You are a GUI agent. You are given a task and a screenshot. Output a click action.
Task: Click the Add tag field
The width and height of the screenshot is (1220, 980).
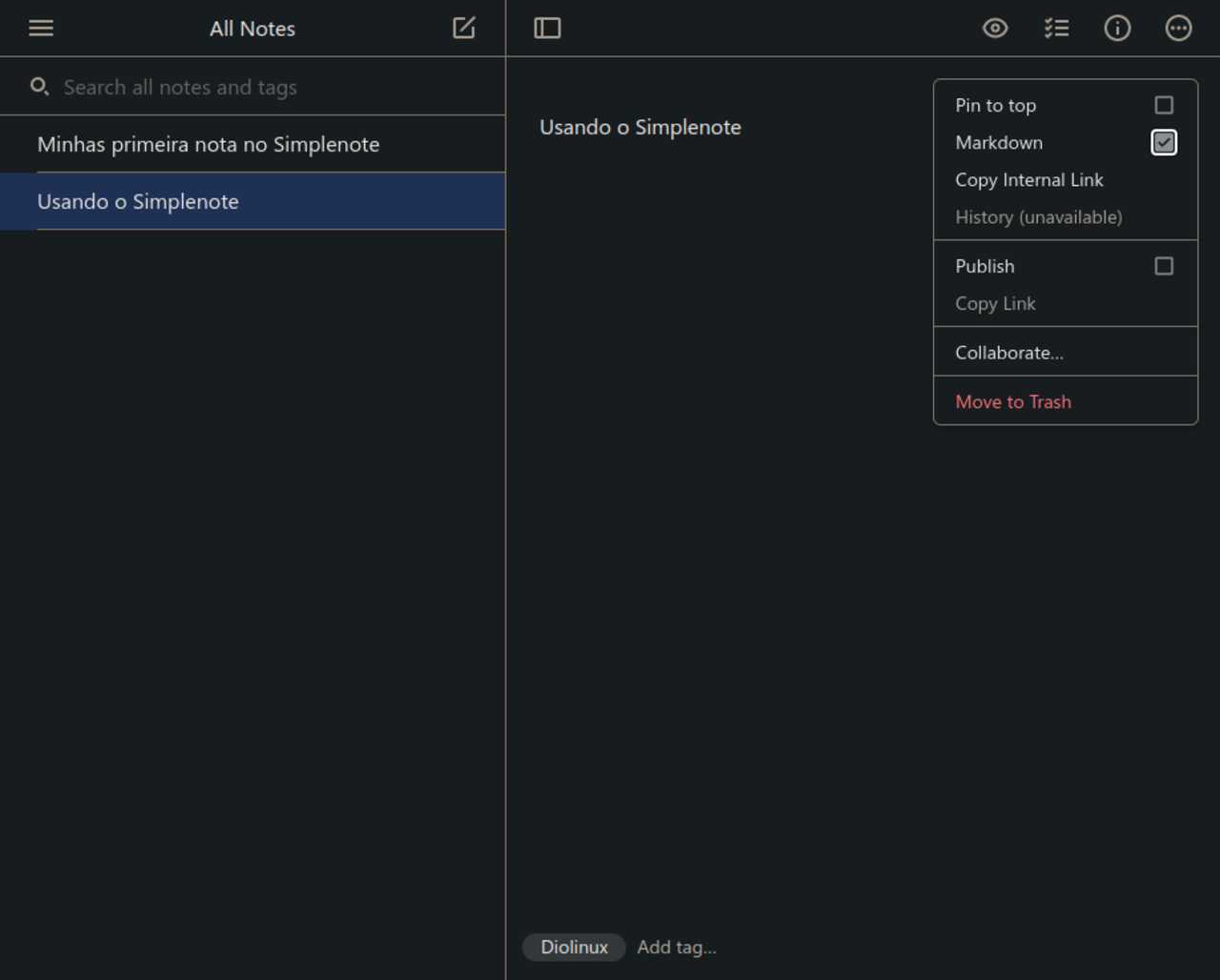pos(677,948)
